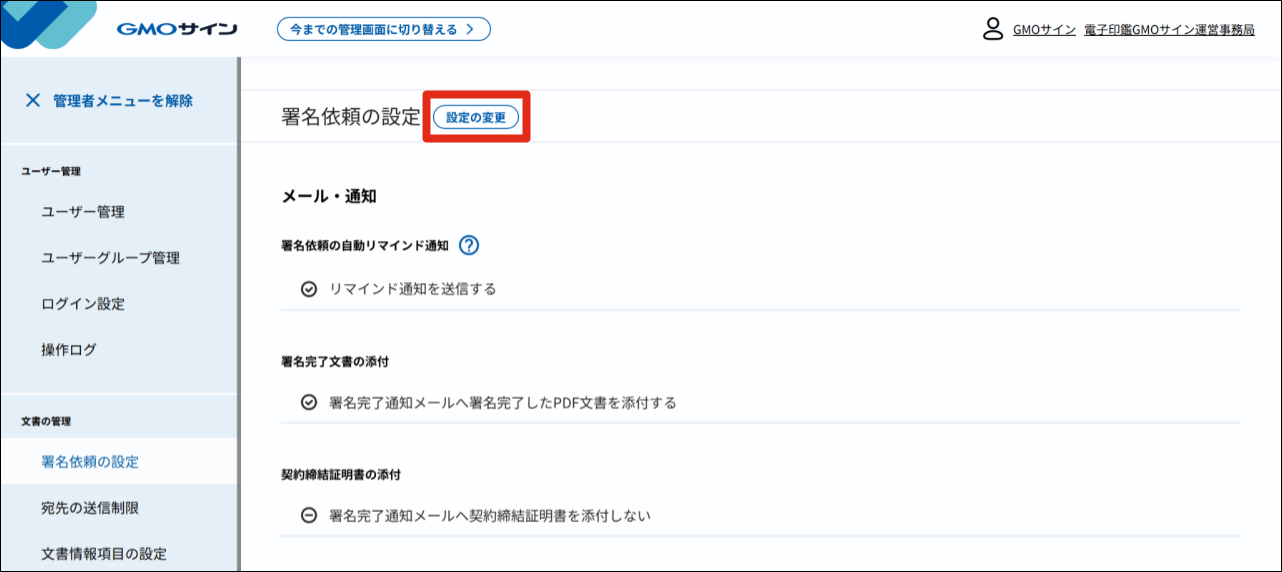This screenshot has width=1282, height=572.
Task: Open 電子印鑑GMOサイン運営事務局 link
Action: tap(1169, 30)
